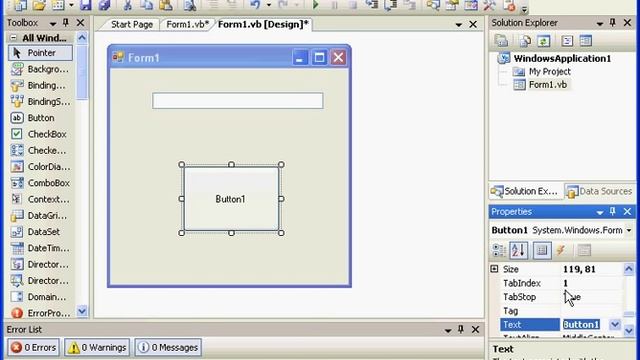Click the Text property value Button1
This screenshot has height=360, width=640.
[581, 324]
